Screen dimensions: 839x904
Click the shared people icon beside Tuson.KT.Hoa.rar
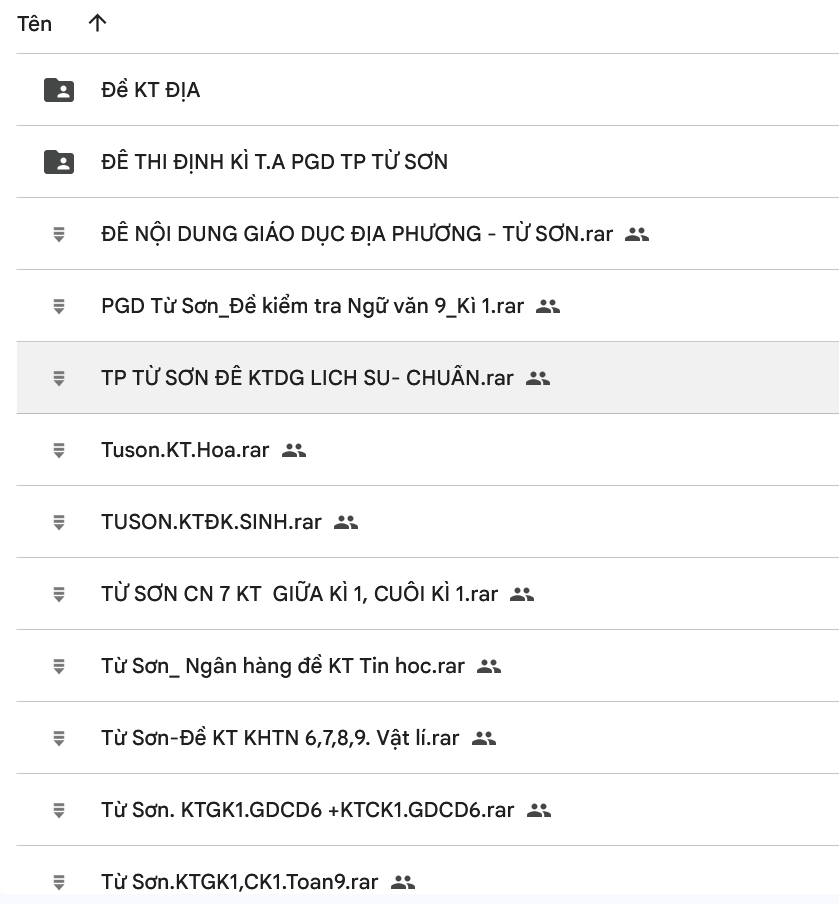click(294, 450)
